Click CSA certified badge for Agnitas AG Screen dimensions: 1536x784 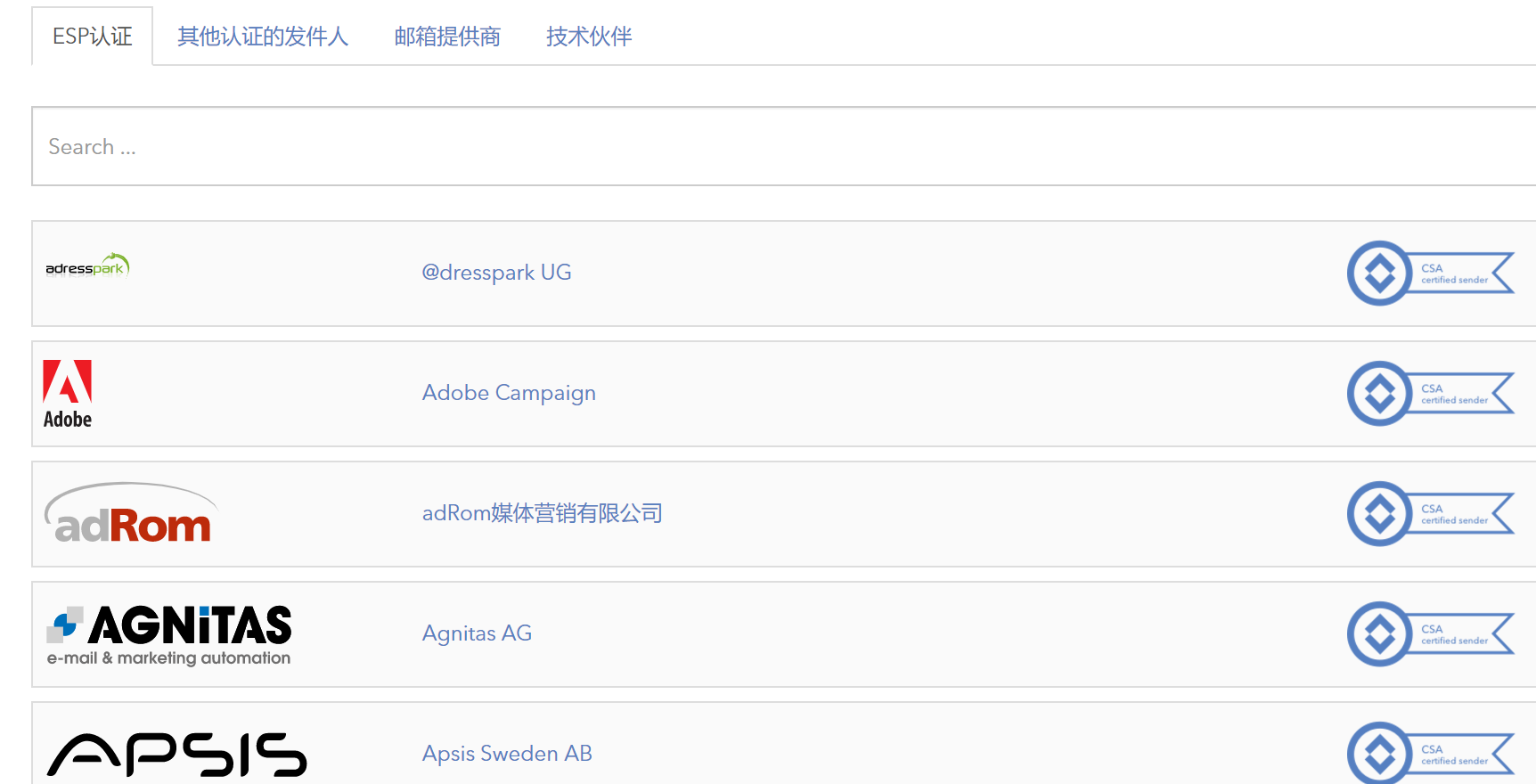click(1430, 634)
